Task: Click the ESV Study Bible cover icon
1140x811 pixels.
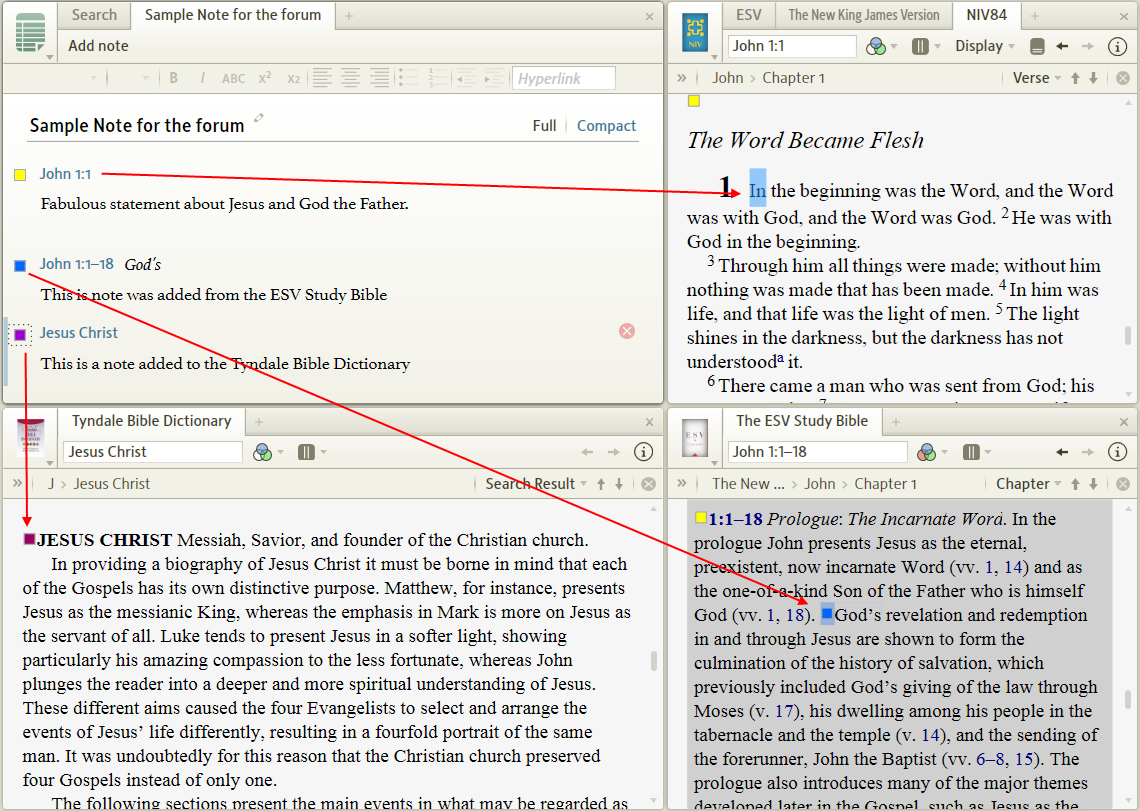Action: [695, 439]
